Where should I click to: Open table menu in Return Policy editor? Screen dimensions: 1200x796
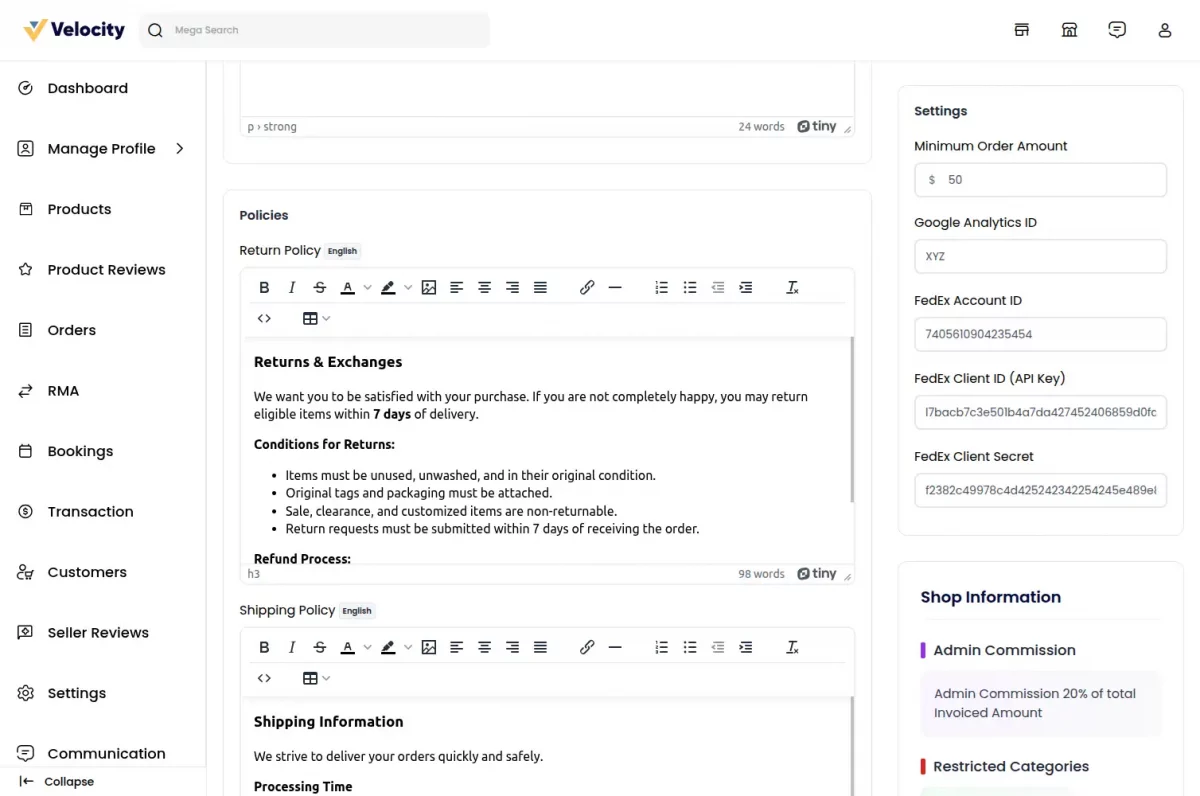tap(316, 318)
